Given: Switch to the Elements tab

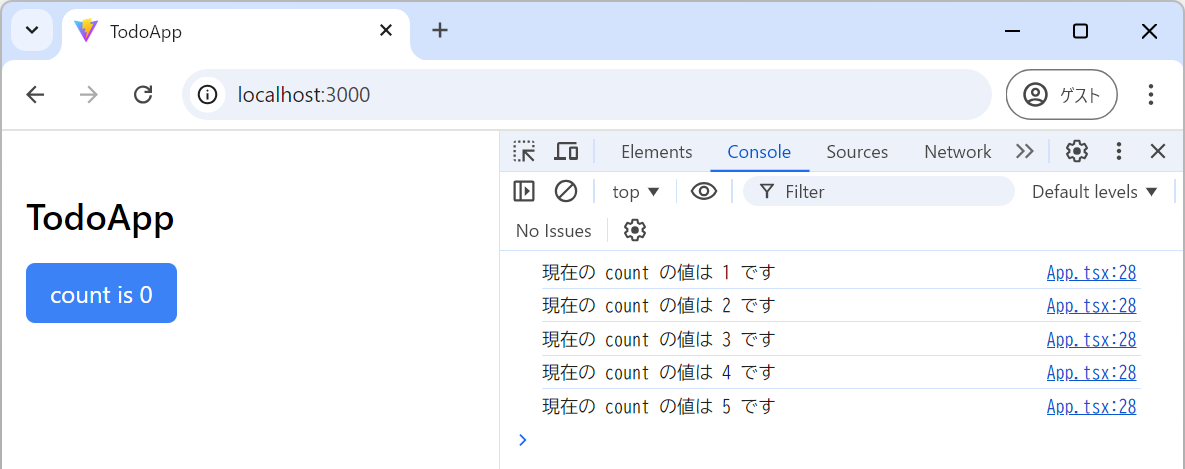Looking at the screenshot, I should pos(656,152).
